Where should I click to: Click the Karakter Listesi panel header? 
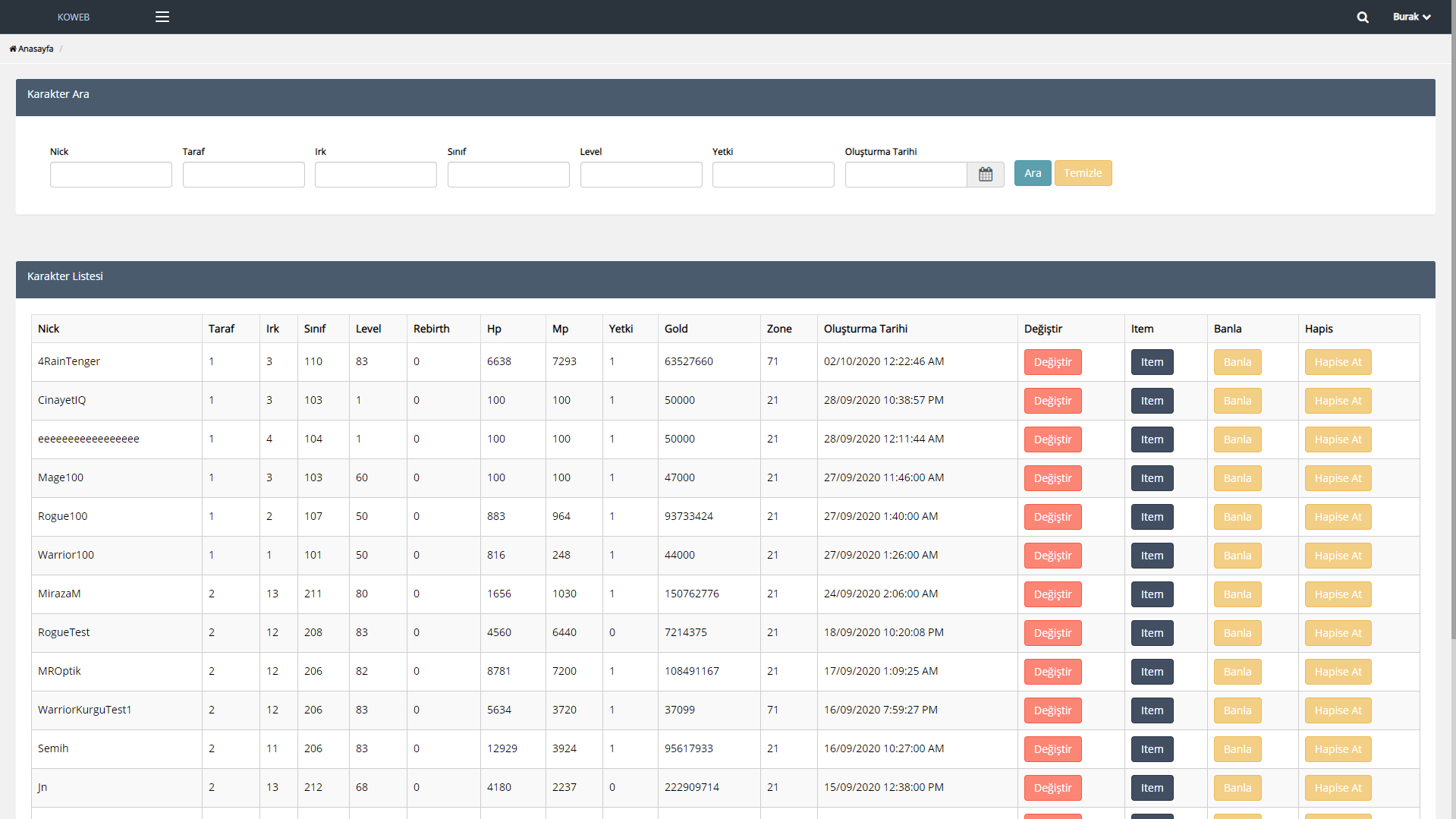tap(725, 279)
